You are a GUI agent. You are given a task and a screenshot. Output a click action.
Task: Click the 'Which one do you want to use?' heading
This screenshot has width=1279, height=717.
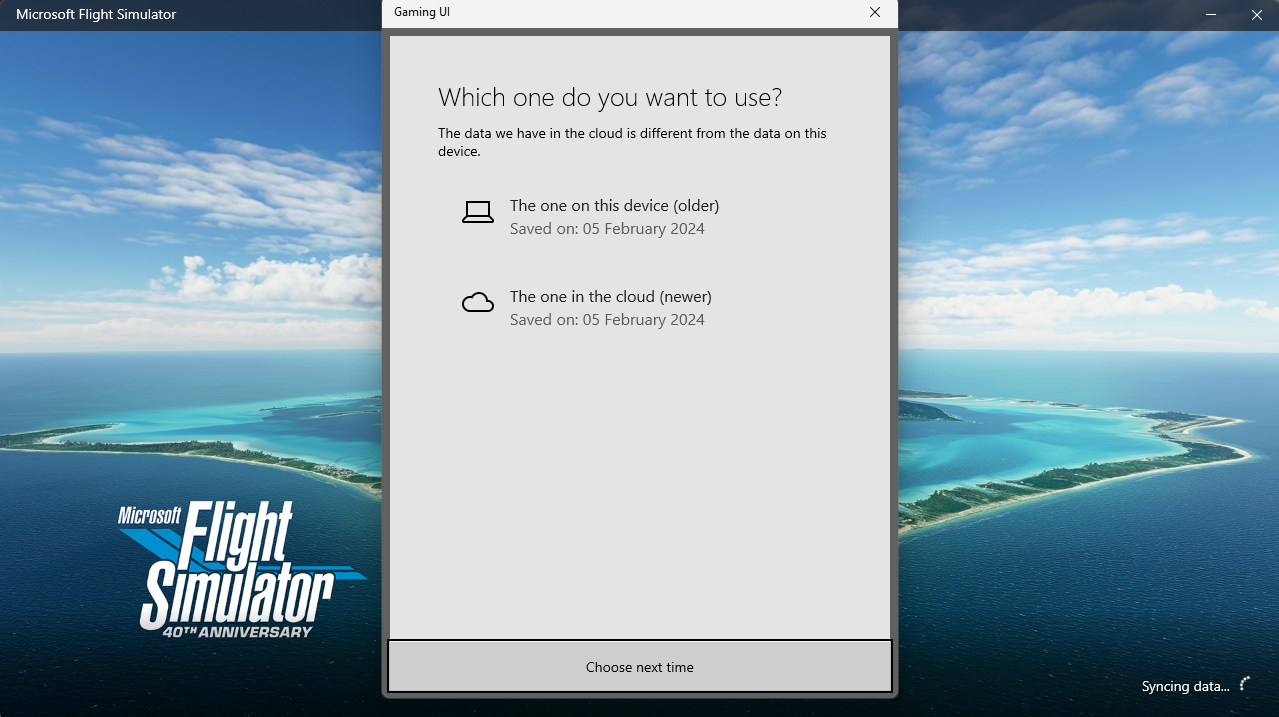click(x=610, y=97)
